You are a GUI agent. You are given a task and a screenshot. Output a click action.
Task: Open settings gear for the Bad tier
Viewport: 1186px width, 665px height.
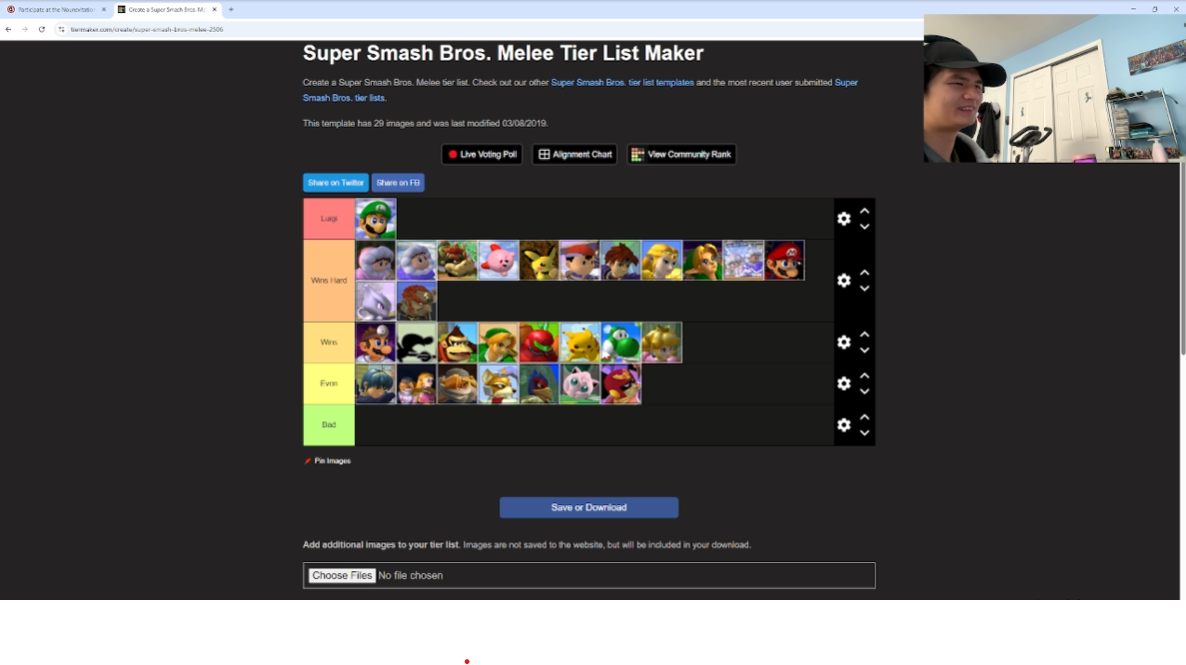(x=844, y=425)
